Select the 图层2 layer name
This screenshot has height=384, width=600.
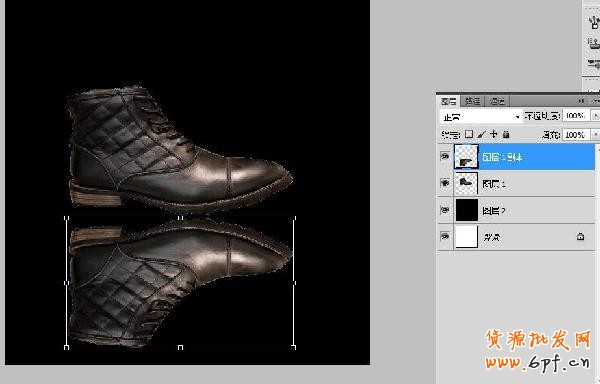click(x=494, y=211)
